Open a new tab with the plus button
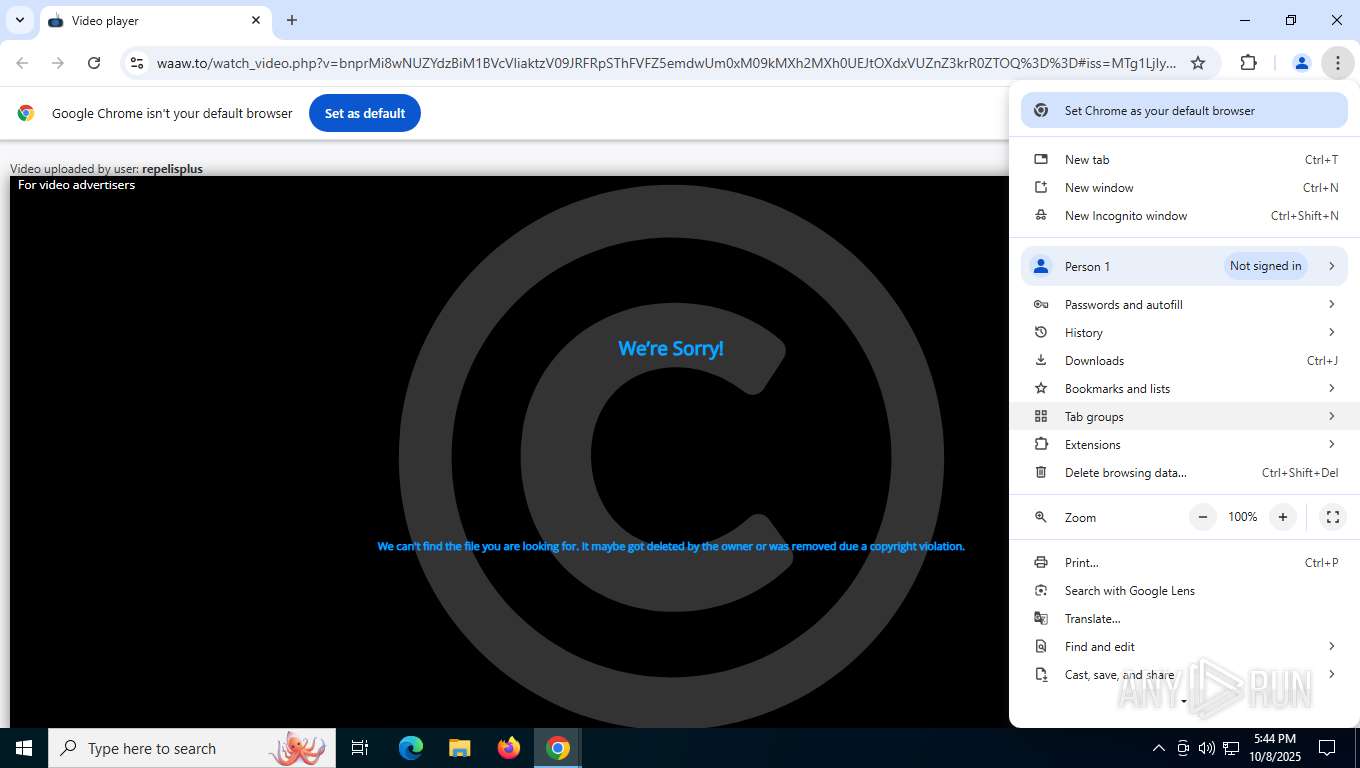Screen dimensions: 1360x768 pos(292,20)
